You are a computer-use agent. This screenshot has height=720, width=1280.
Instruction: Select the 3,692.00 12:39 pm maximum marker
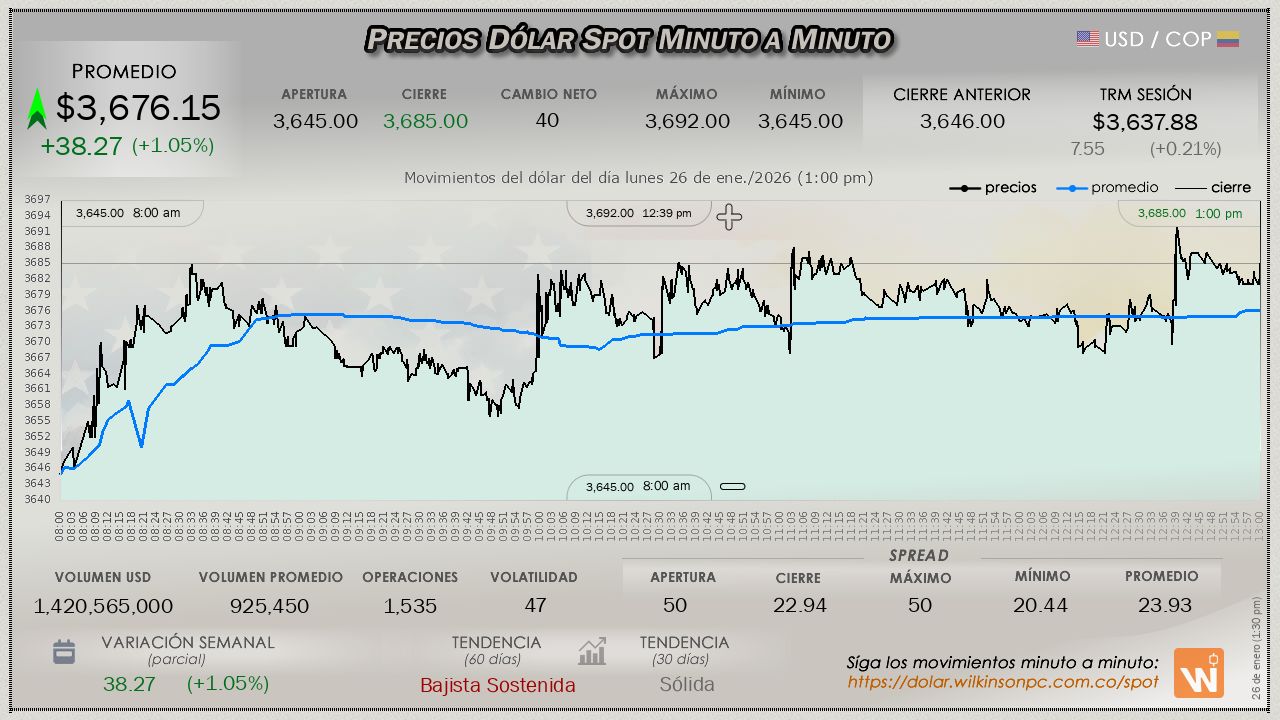pyautogui.click(x=639, y=213)
